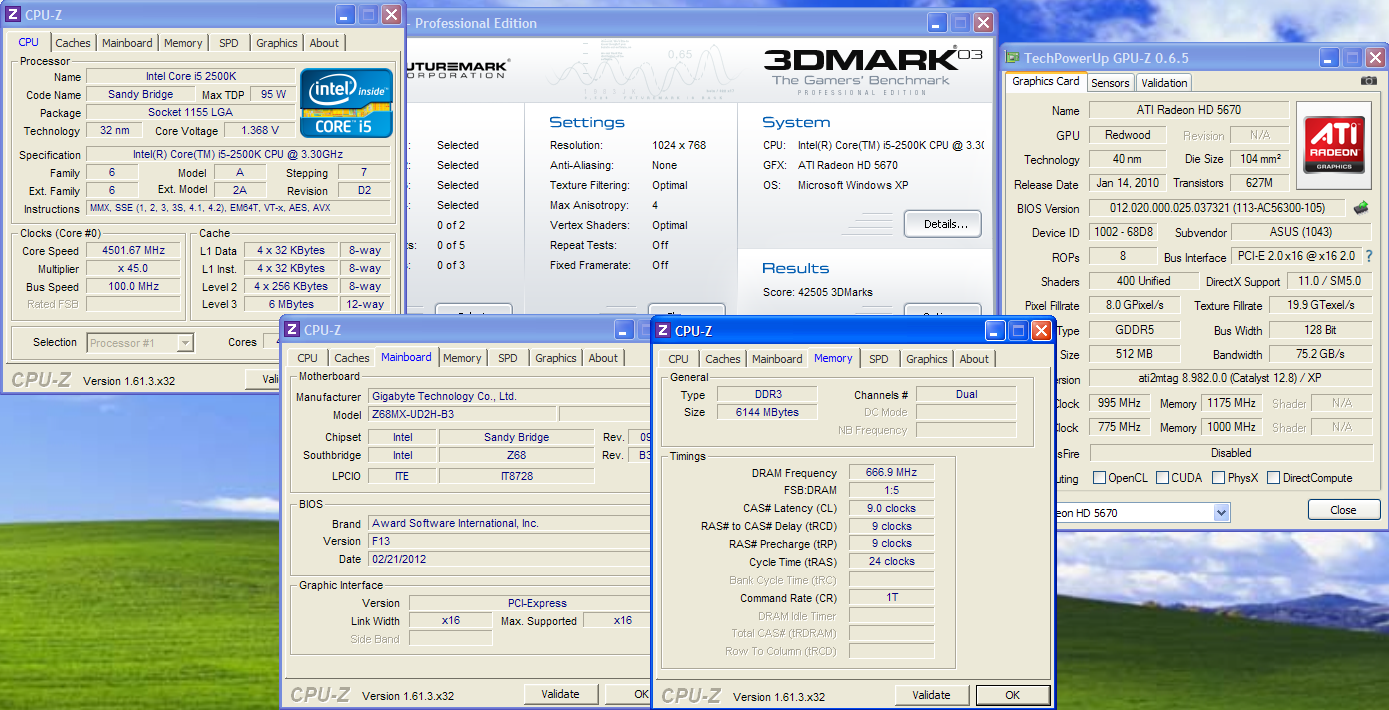Viewport: 1389px width, 710px height.
Task: Open the Graphics tab in the CPU-Z Memory window
Action: click(x=926, y=359)
